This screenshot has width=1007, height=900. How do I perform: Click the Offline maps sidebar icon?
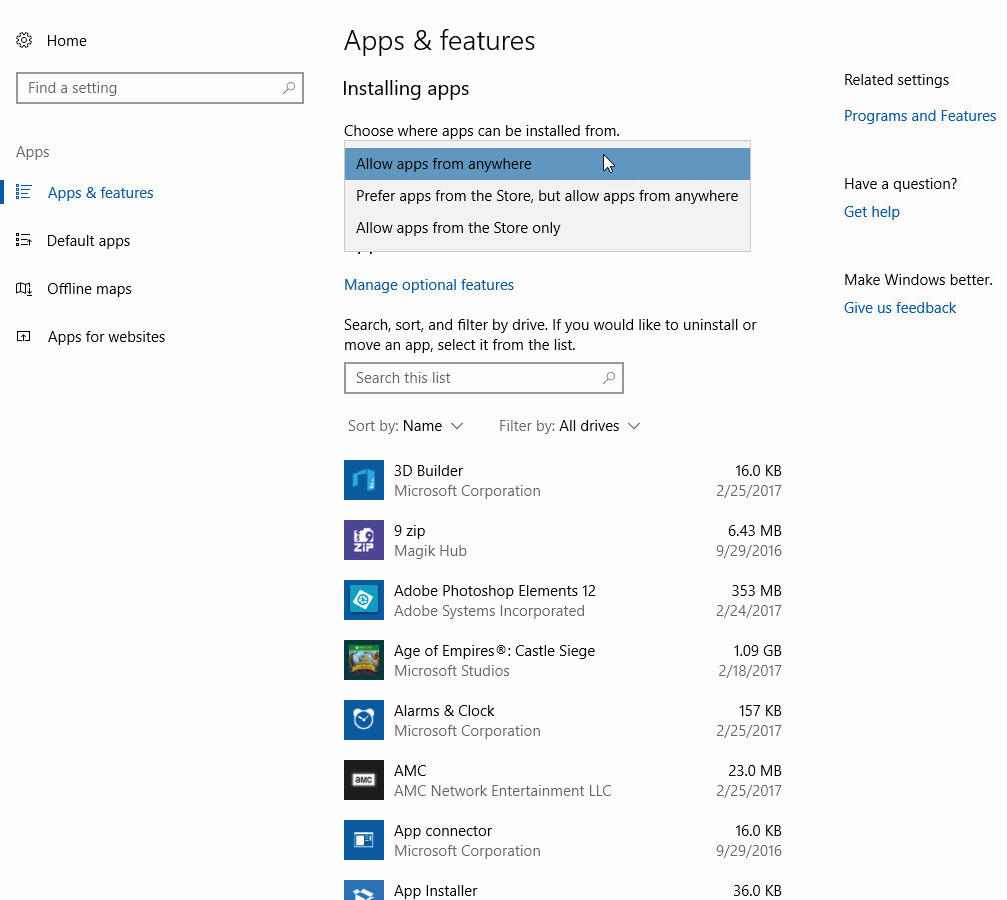click(x=24, y=288)
